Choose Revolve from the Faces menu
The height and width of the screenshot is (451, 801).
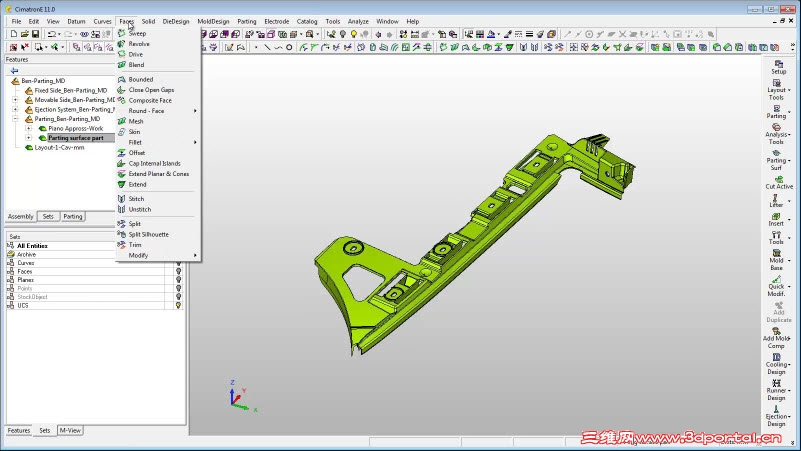(x=139, y=44)
